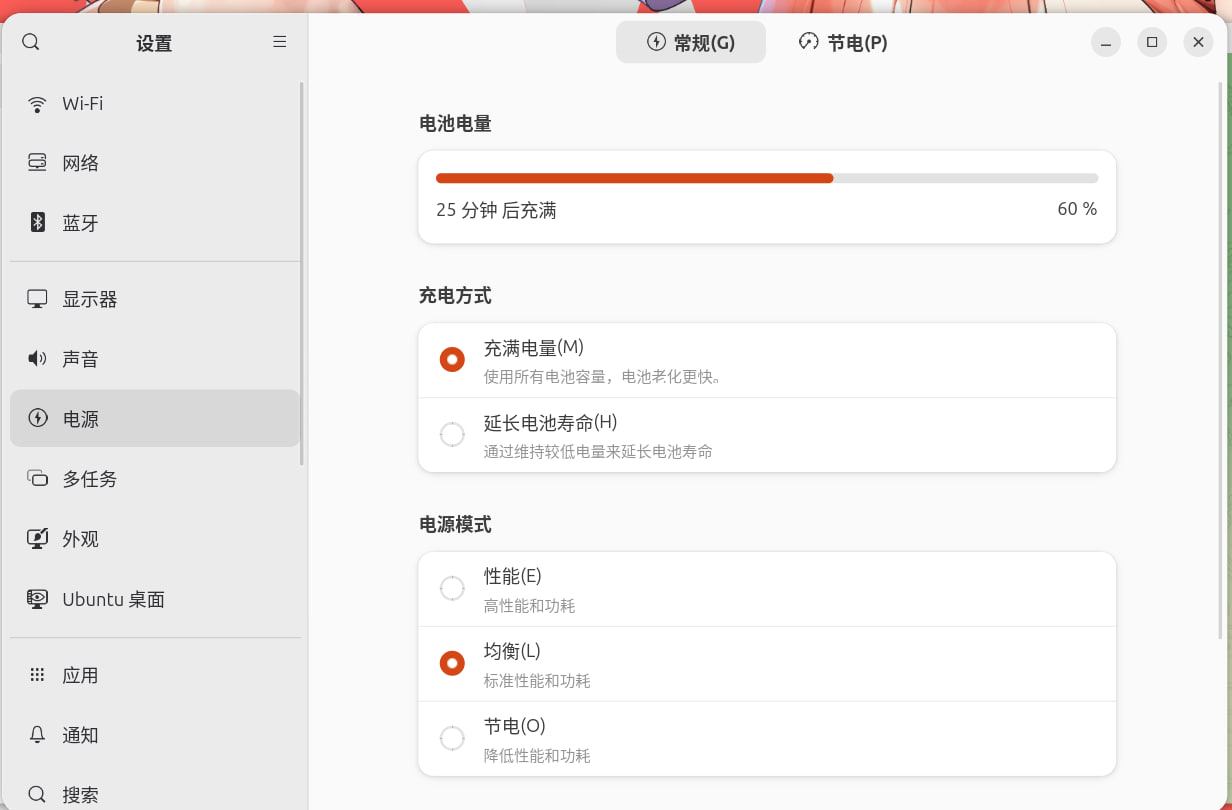Click the 蓝牙 Bluetooth icon
The width and height of the screenshot is (1232, 810).
pyautogui.click(x=37, y=222)
